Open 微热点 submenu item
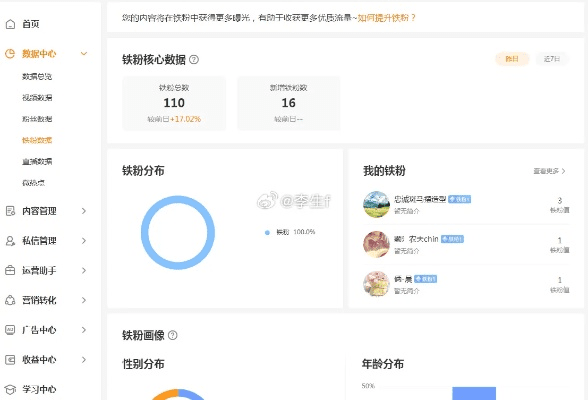 (x=33, y=183)
